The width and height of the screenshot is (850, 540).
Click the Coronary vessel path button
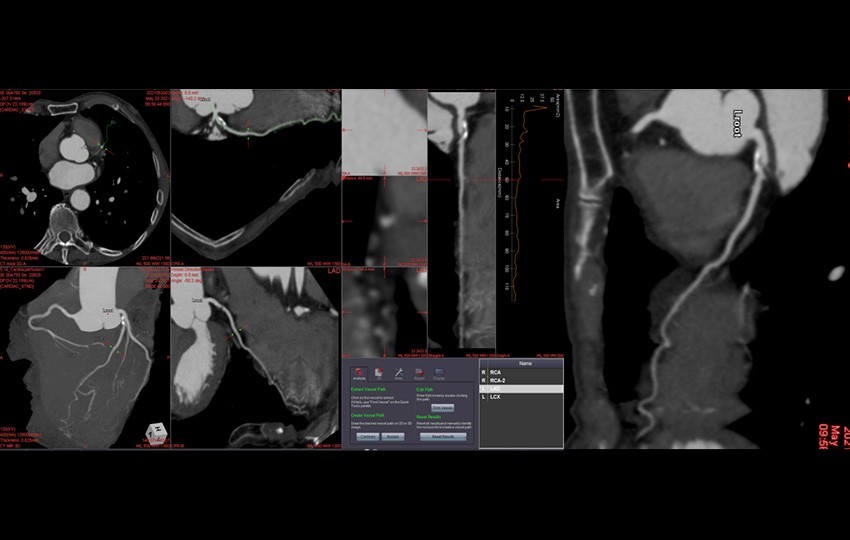click(367, 437)
